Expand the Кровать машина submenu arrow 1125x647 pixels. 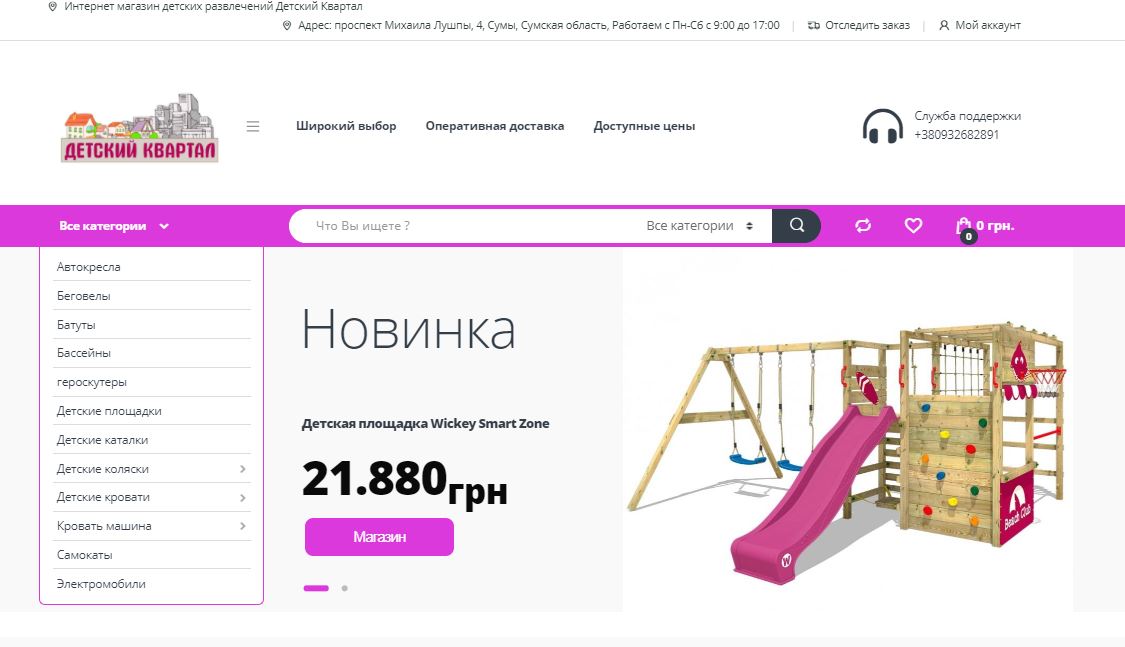(x=243, y=526)
